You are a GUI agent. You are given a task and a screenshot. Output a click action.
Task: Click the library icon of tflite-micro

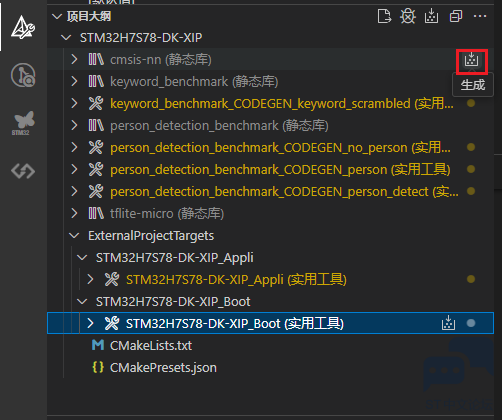click(x=96, y=213)
